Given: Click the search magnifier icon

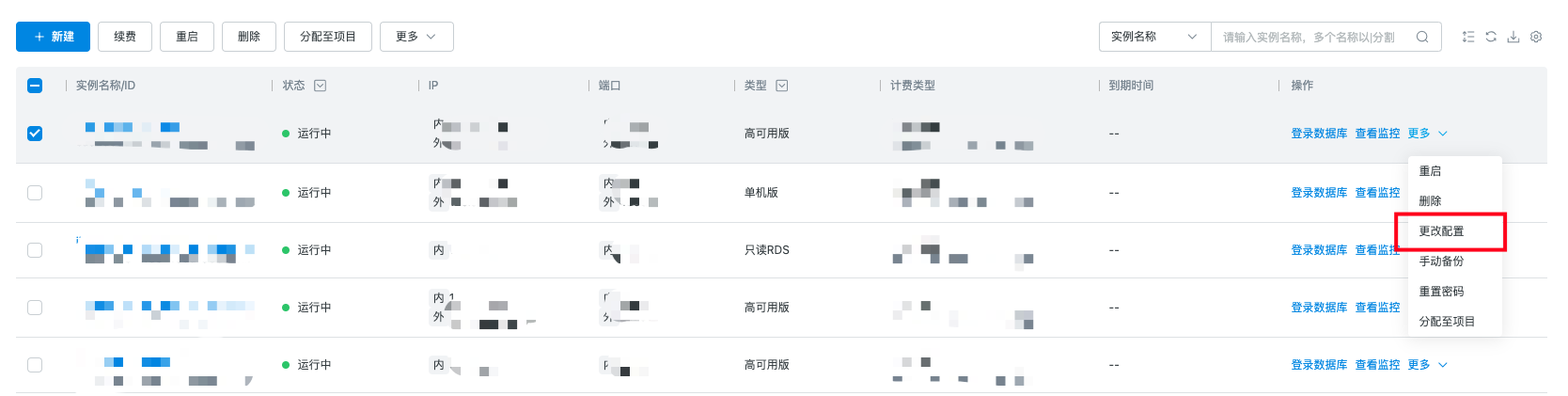Looking at the screenshot, I should [x=1422, y=37].
